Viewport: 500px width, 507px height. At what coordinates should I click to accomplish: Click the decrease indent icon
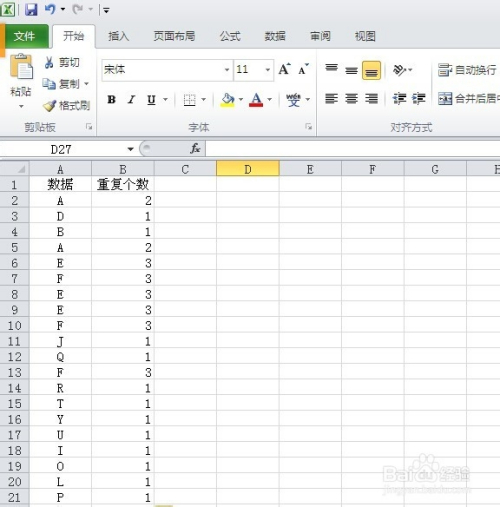[399, 99]
